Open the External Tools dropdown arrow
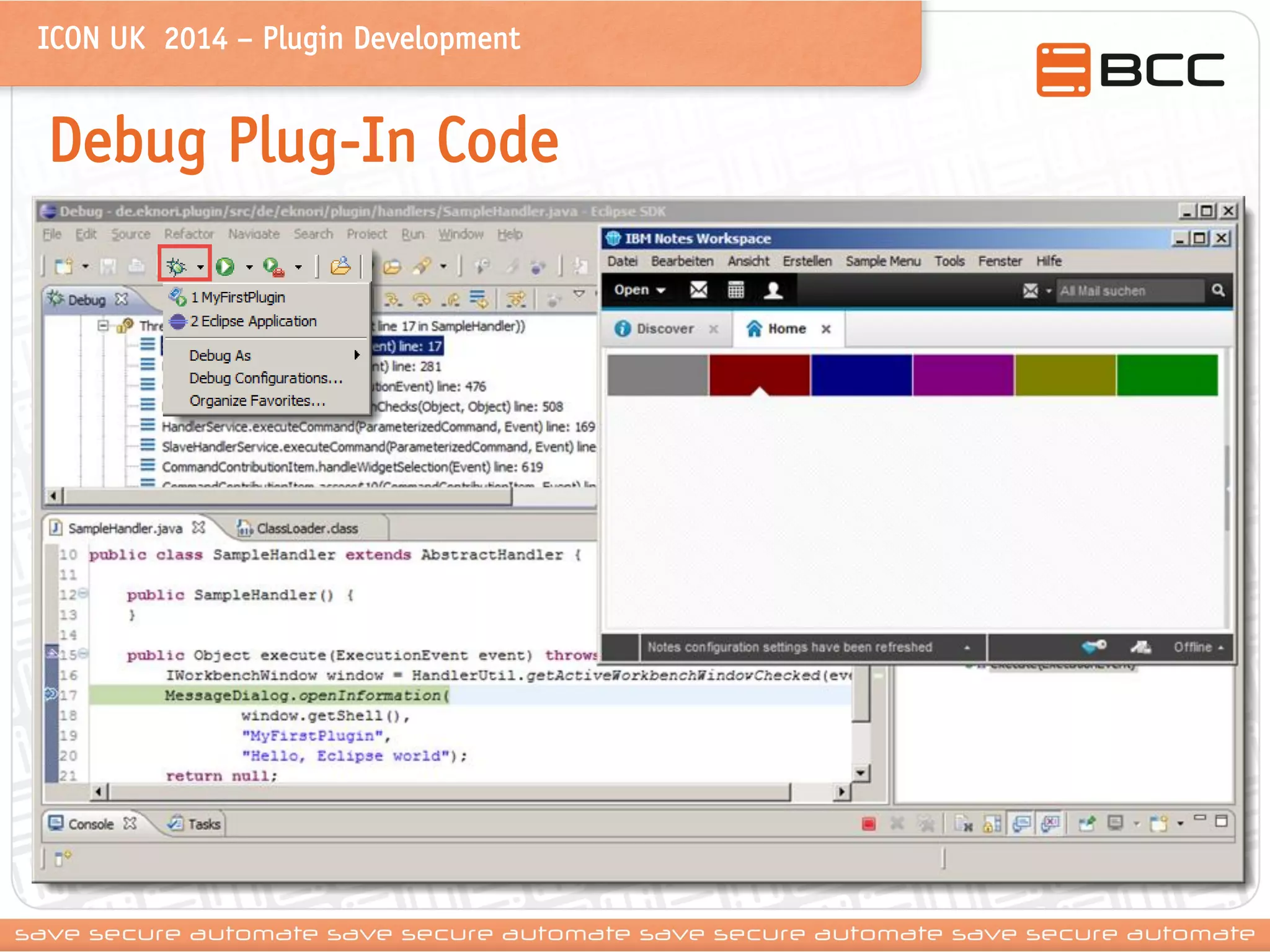Viewport: 1270px width, 952px height. [x=298, y=268]
